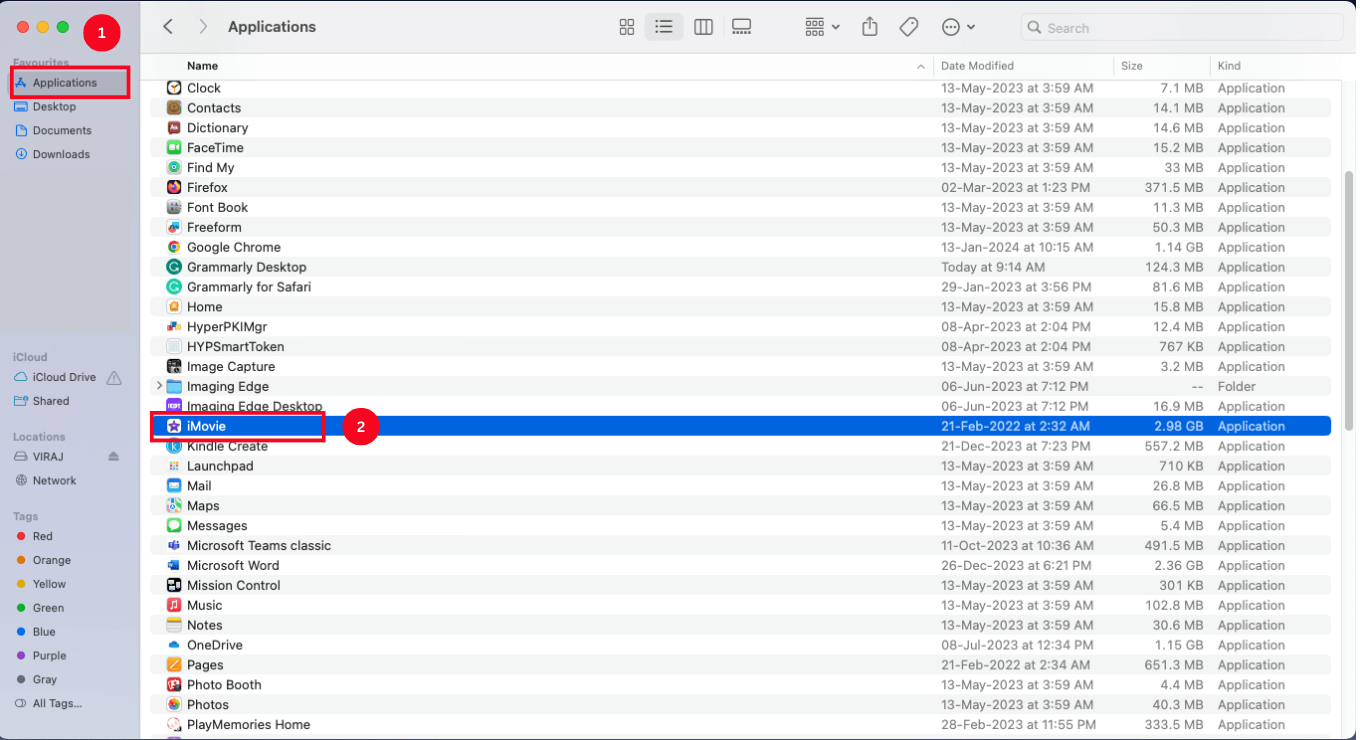
Task: Open the More actions ellipsis menu
Action: click(958, 27)
